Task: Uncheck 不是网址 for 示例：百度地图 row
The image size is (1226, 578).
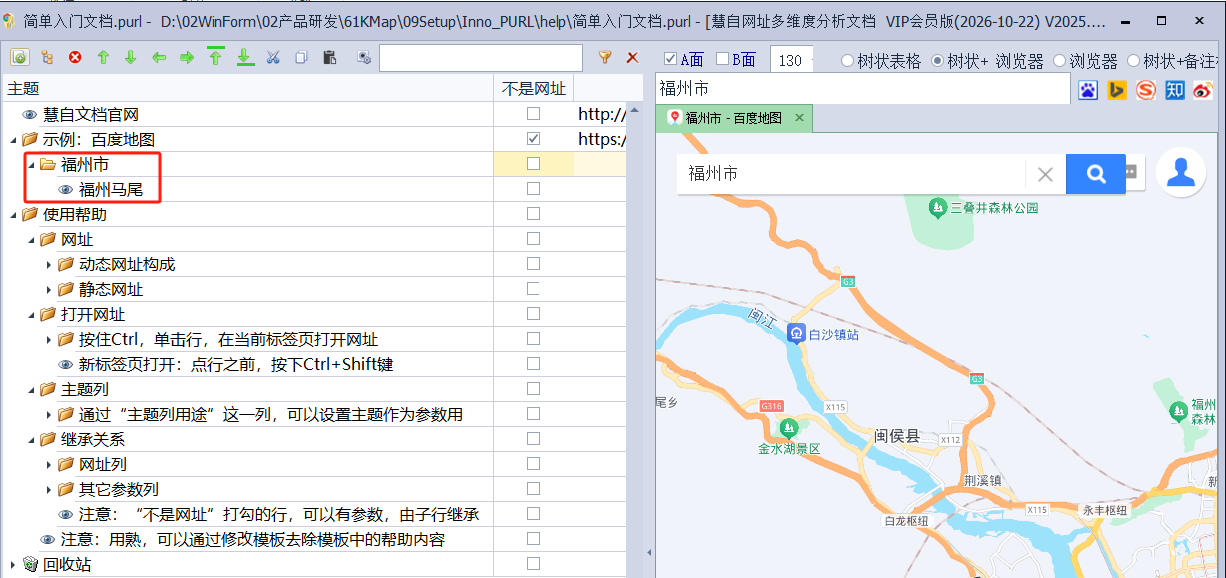Action: click(x=533, y=139)
